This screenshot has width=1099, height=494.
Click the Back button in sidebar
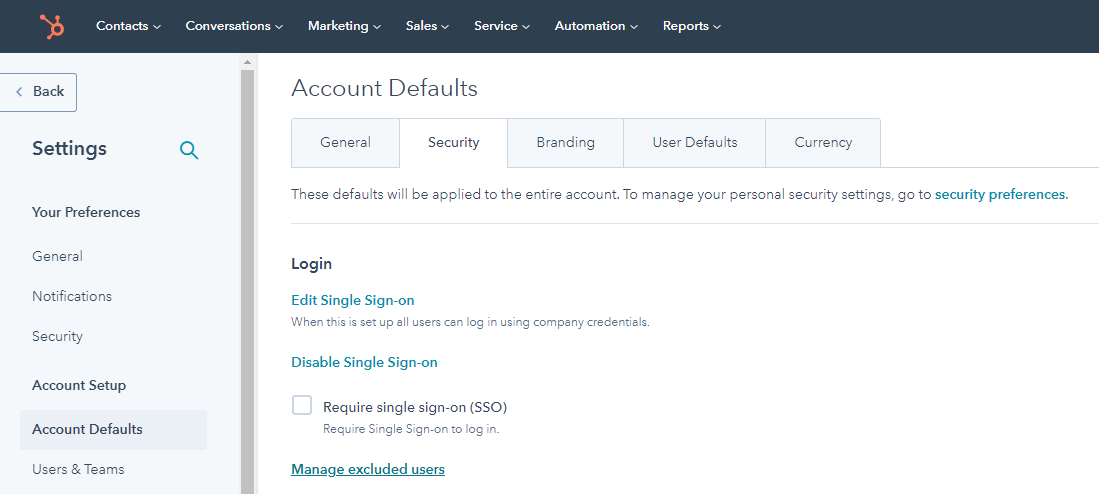point(39,92)
